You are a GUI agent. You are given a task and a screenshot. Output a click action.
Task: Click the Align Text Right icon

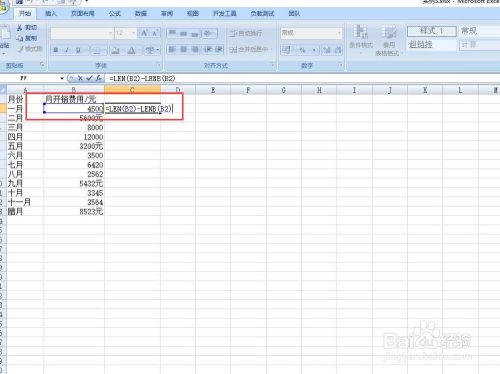pos(195,50)
